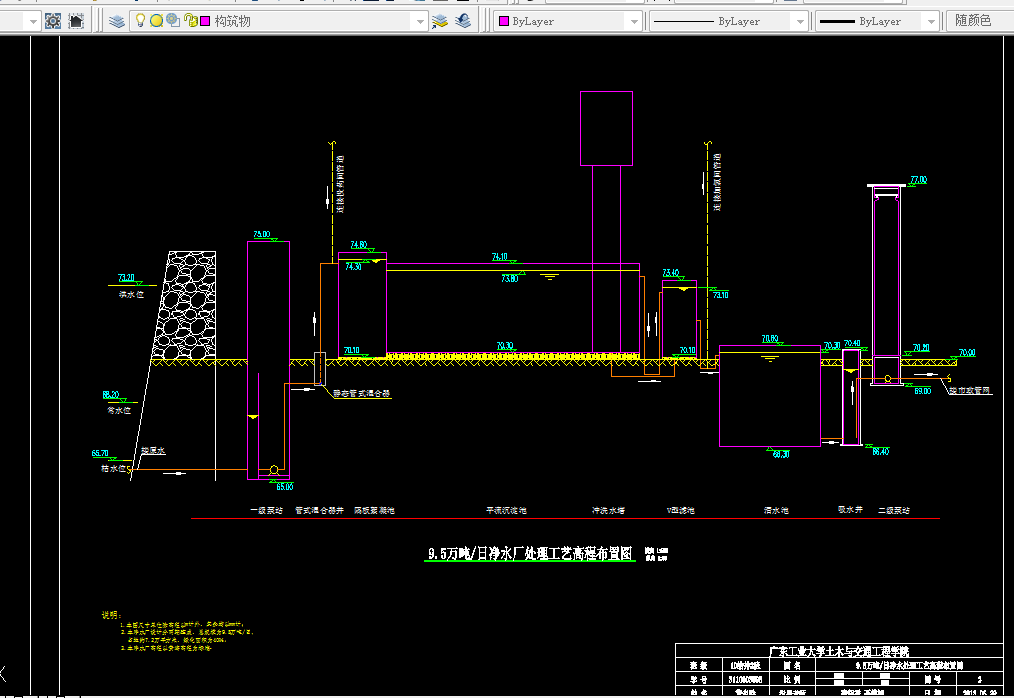Select the 枯水位 water level label
Image resolution: width=1014 pixels, height=698 pixels.
[113, 468]
